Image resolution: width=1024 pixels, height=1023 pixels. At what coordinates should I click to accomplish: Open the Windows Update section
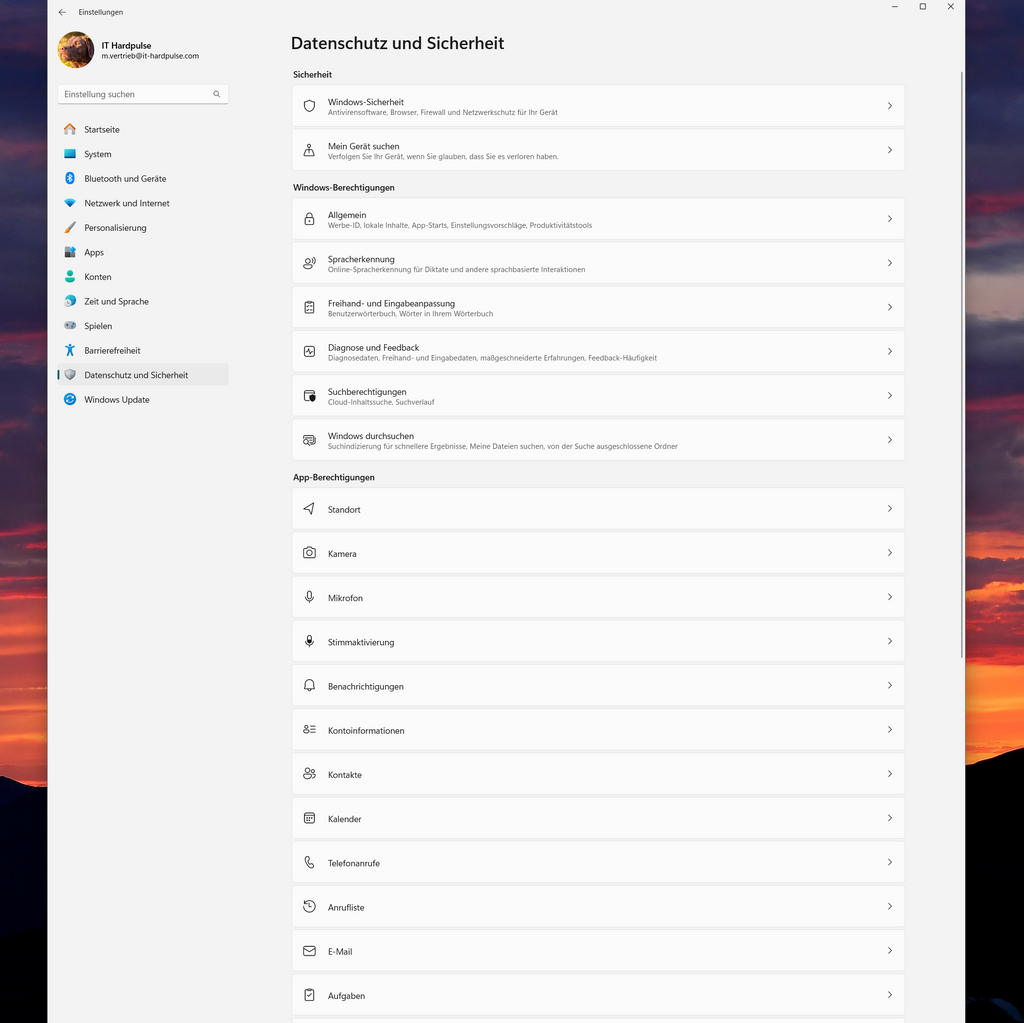pos(116,400)
